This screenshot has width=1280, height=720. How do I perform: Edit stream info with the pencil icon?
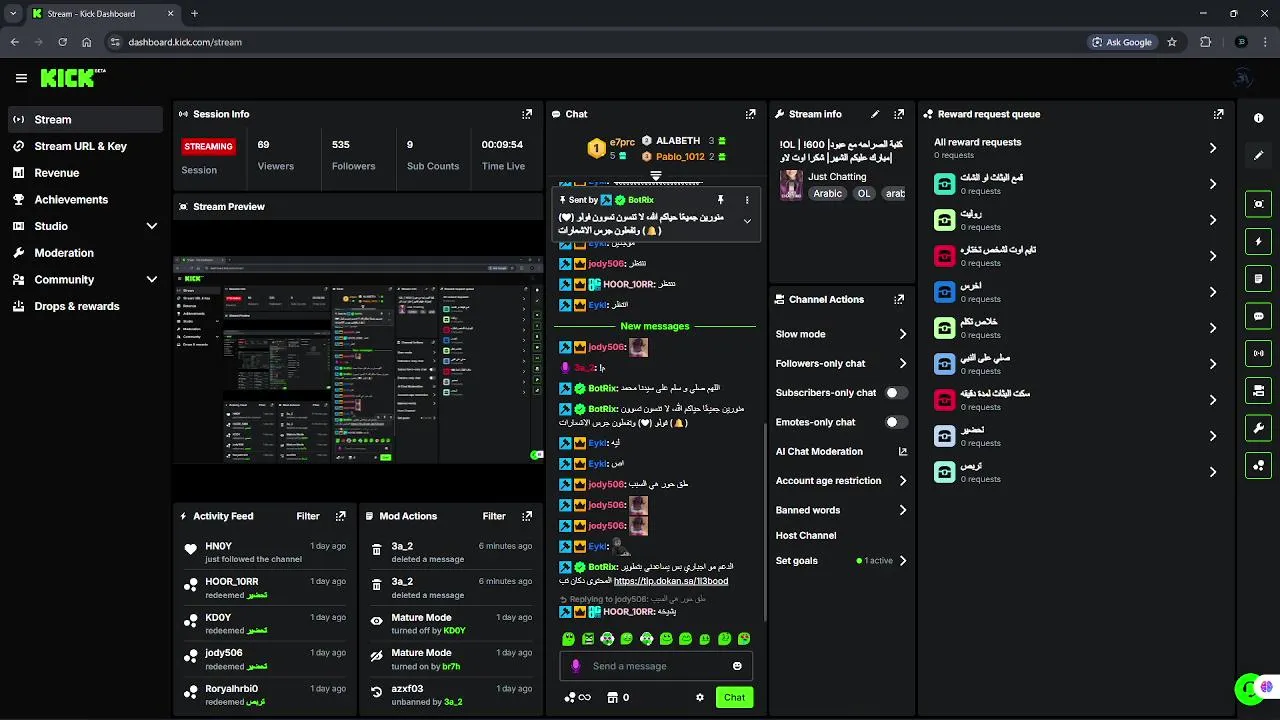[875, 114]
